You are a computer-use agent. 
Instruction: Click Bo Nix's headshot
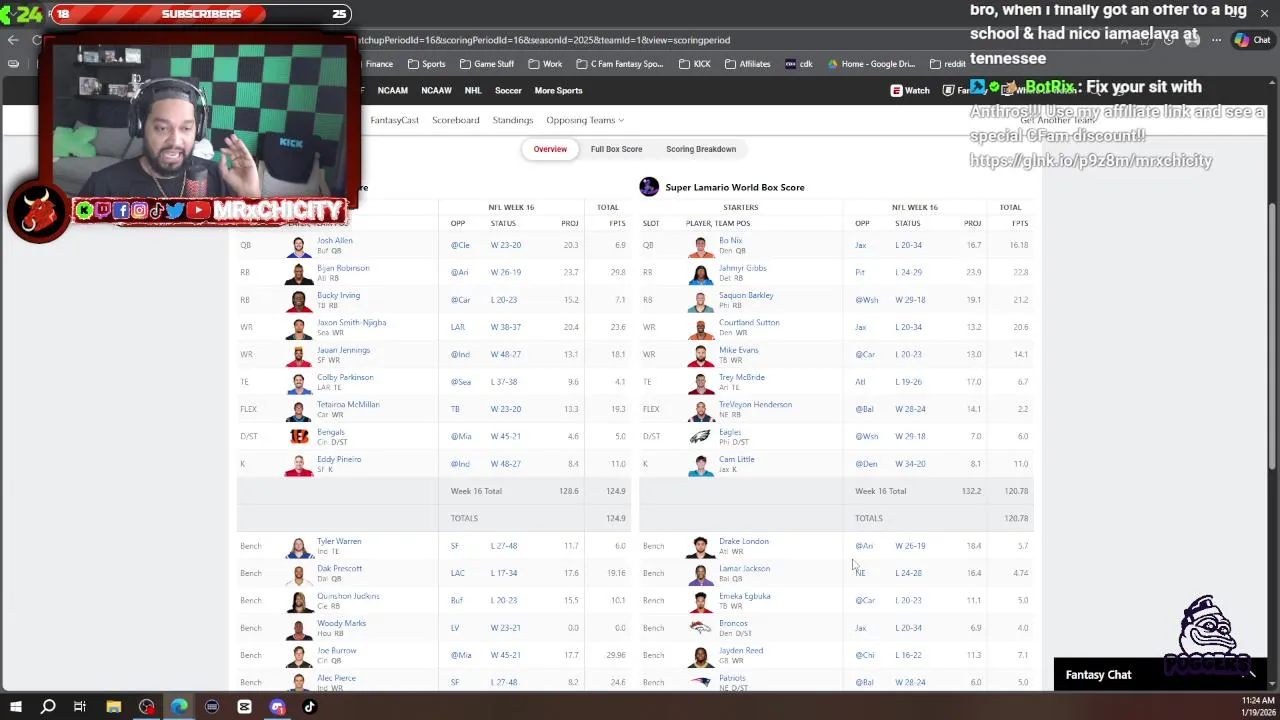[x=701, y=245]
